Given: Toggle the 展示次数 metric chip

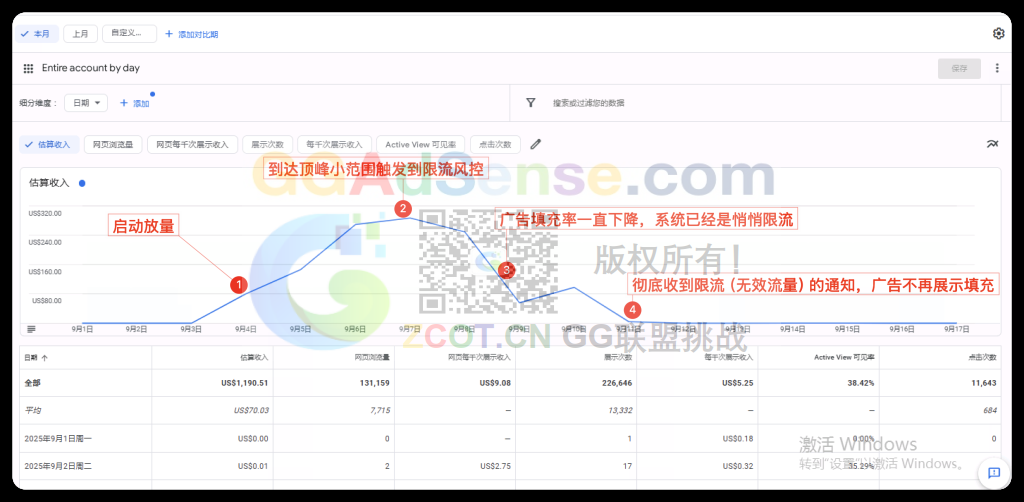Looking at the screenshot, I should tap(268, 144).
